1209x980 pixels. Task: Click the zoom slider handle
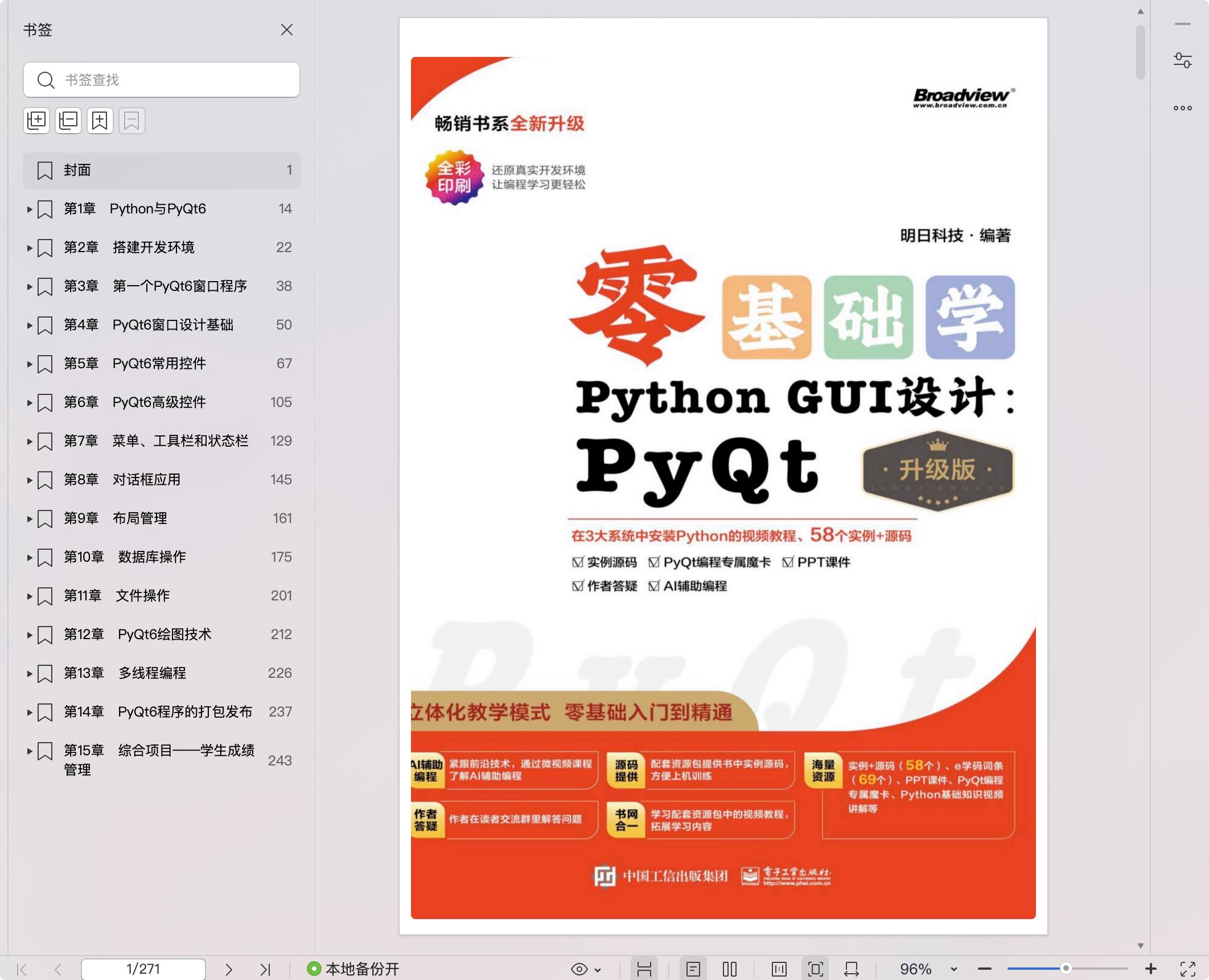point(1066,969)
